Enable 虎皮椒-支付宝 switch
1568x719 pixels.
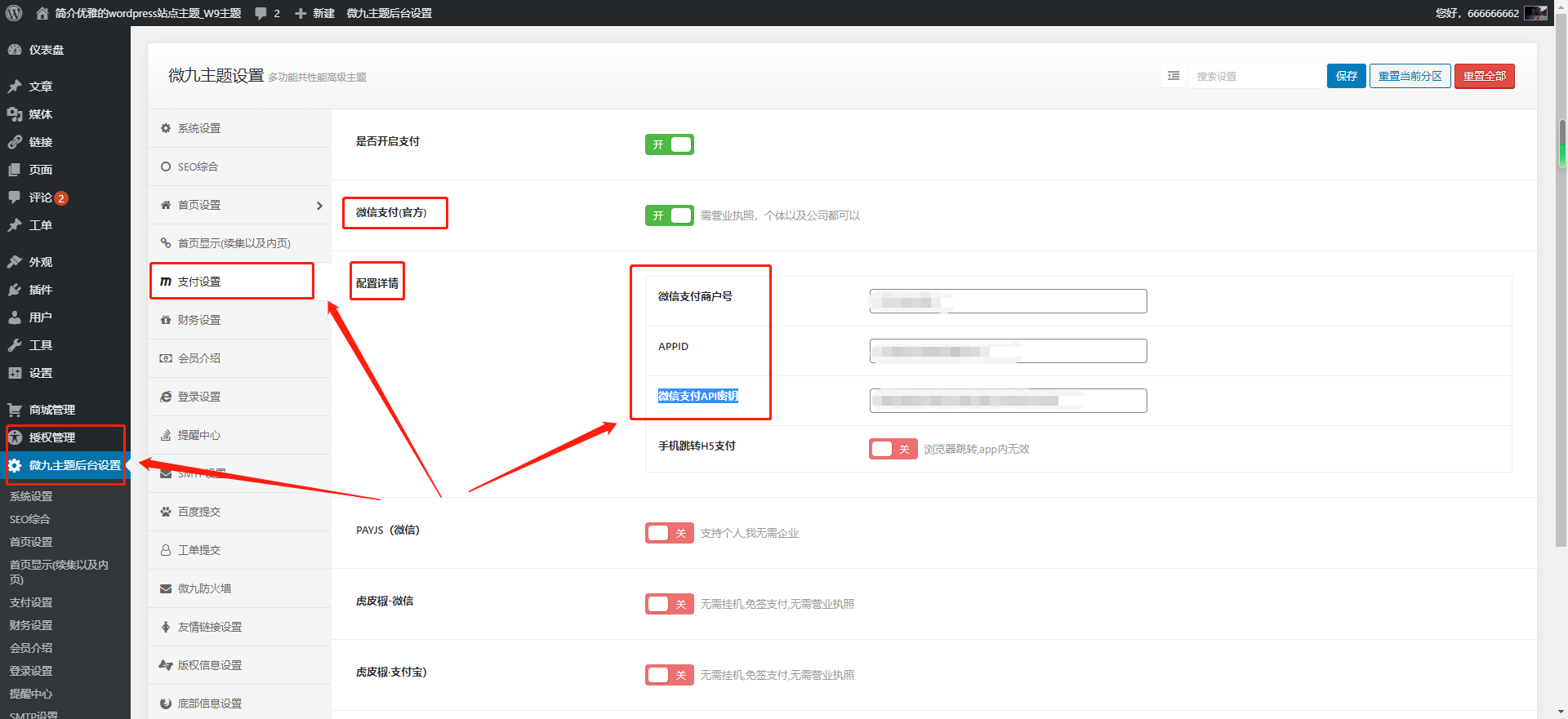pyautogui.click(x=670, y=675)
